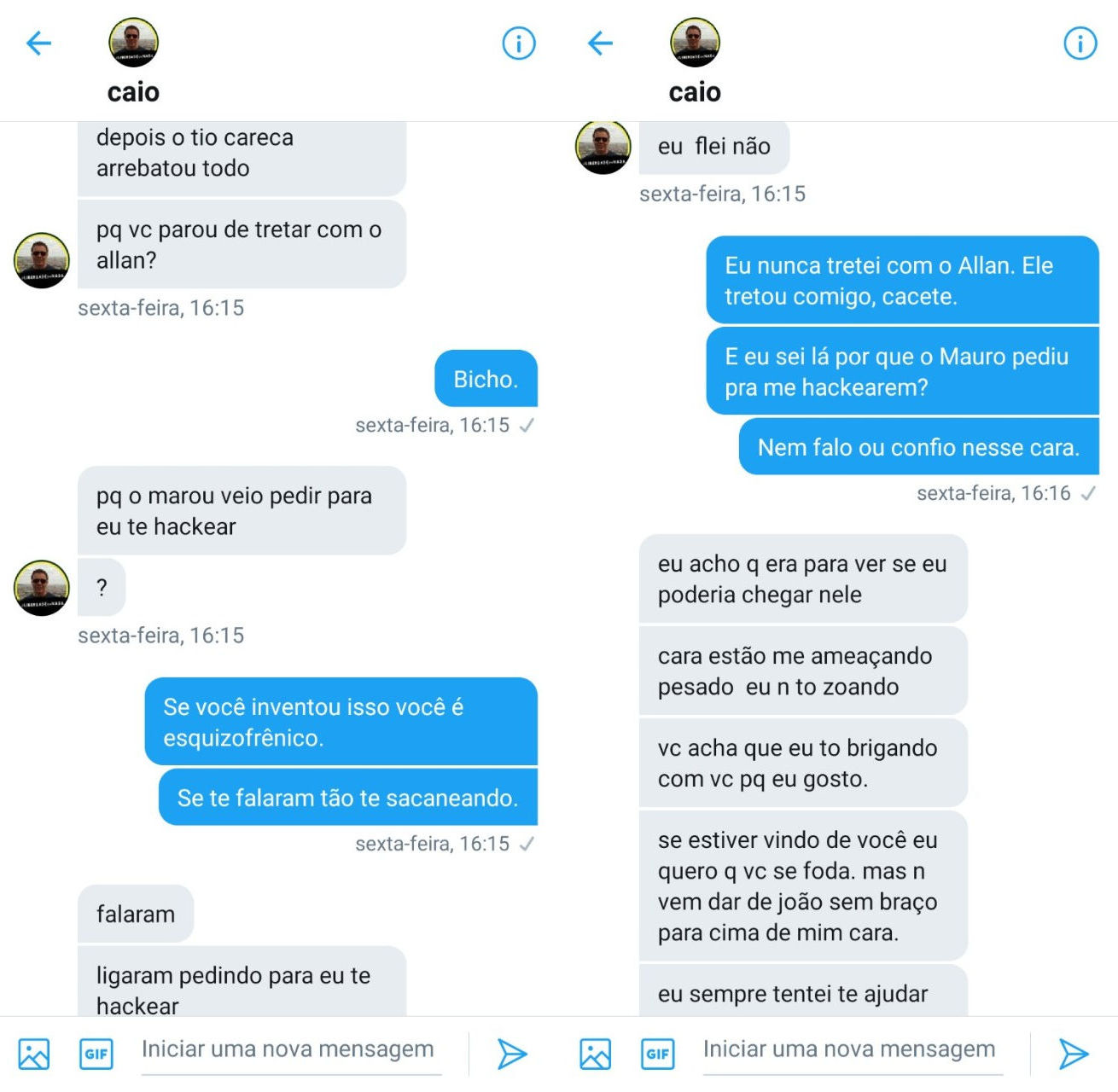Tap the 'falaram' received message bubble
The image size is (1118, 1092).
pos(136,914)
